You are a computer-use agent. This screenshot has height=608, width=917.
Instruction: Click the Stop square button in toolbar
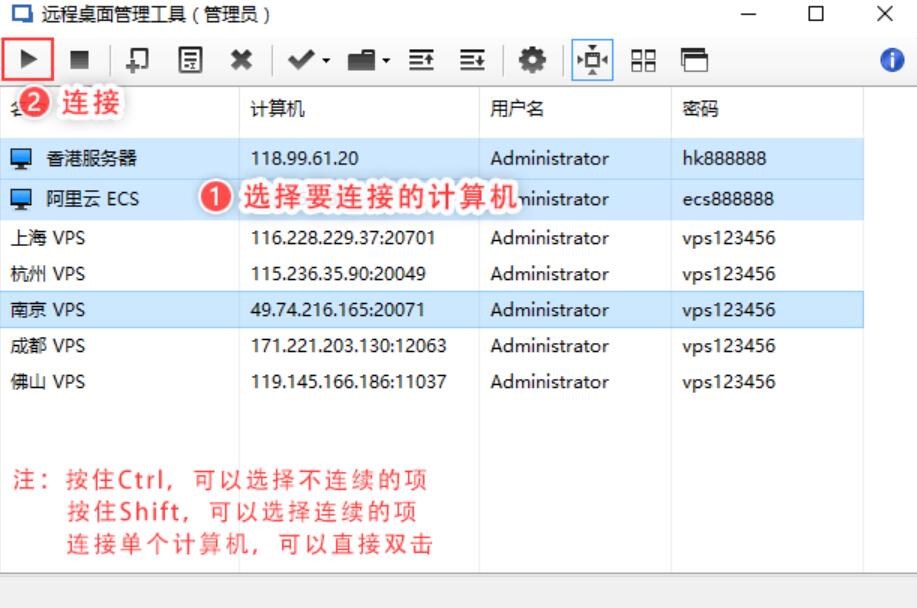(79, 60)
